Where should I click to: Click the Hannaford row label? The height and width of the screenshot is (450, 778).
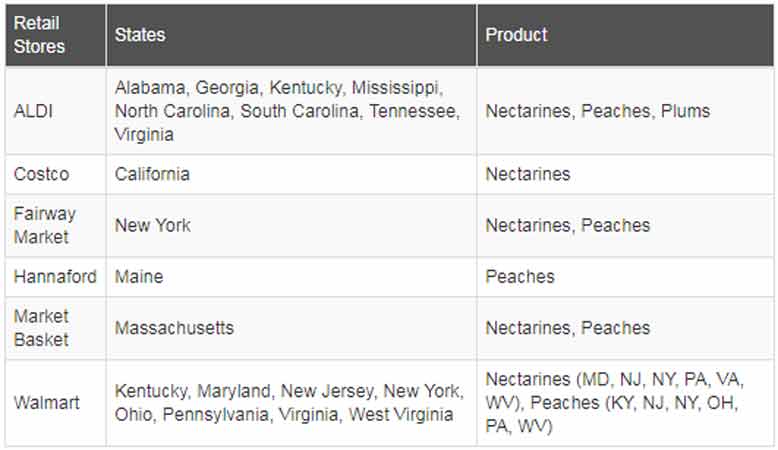point(56,276)
